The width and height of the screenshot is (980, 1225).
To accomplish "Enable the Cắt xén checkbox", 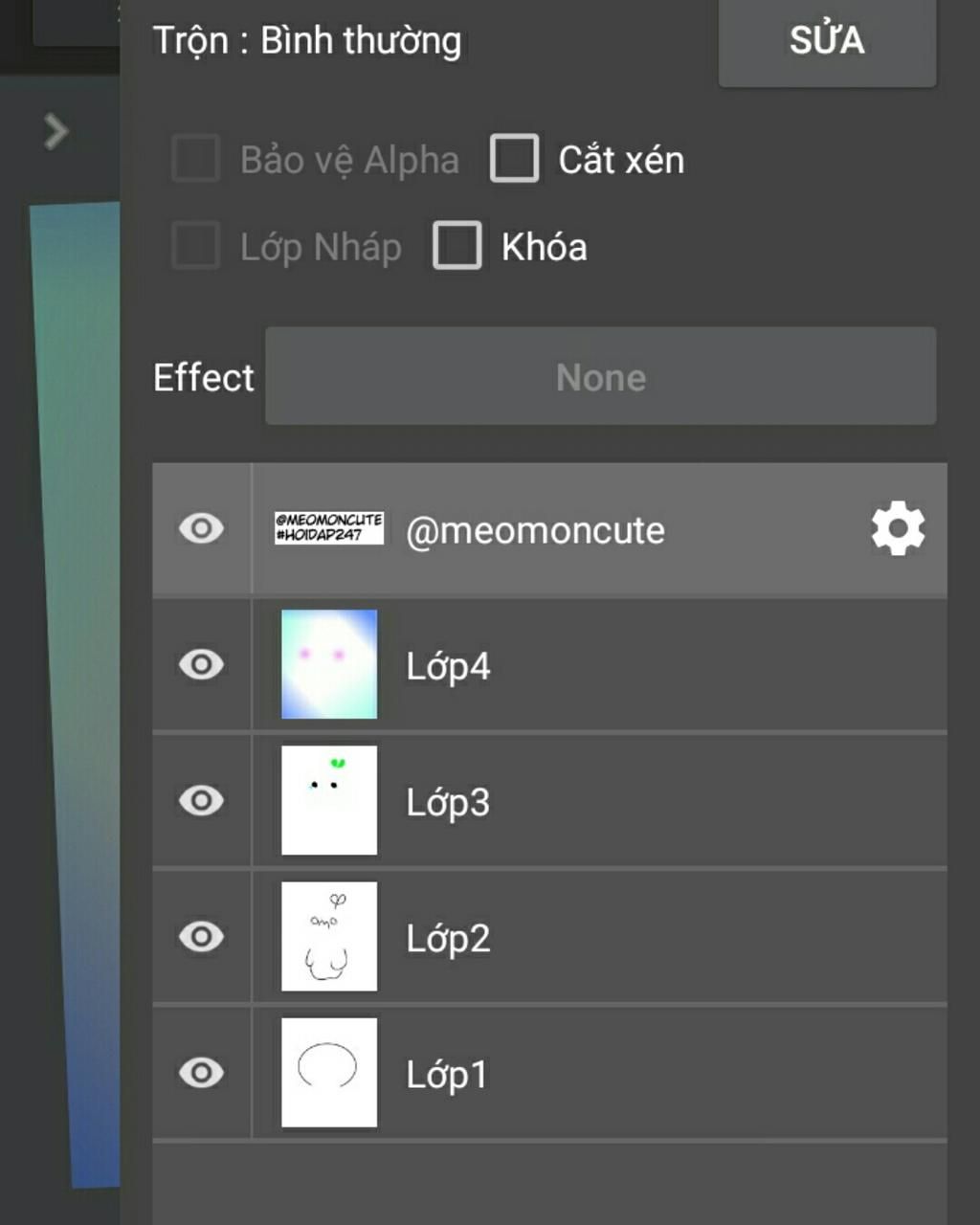I will [x=515, y=158].
